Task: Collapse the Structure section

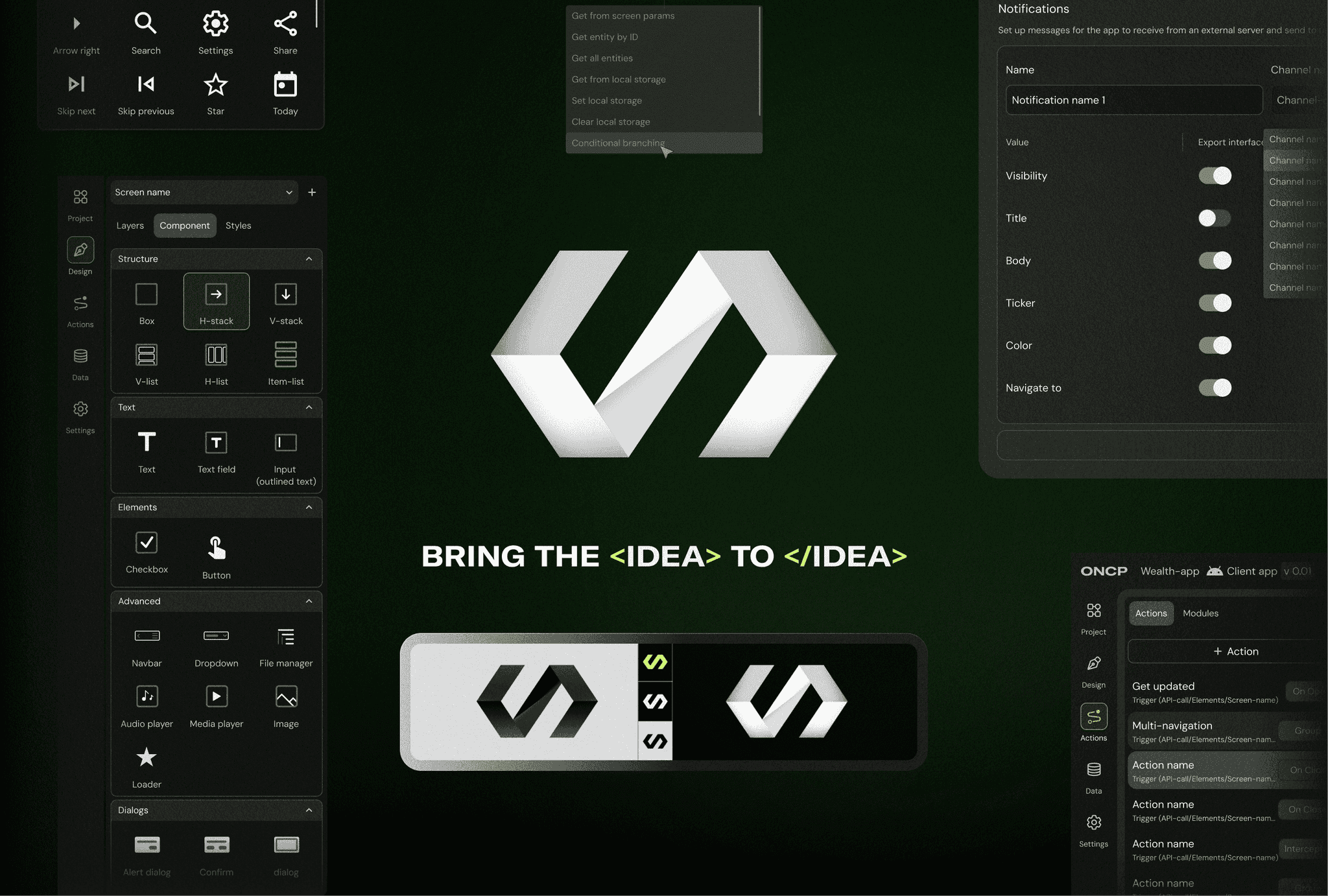Action: (309, 259)
